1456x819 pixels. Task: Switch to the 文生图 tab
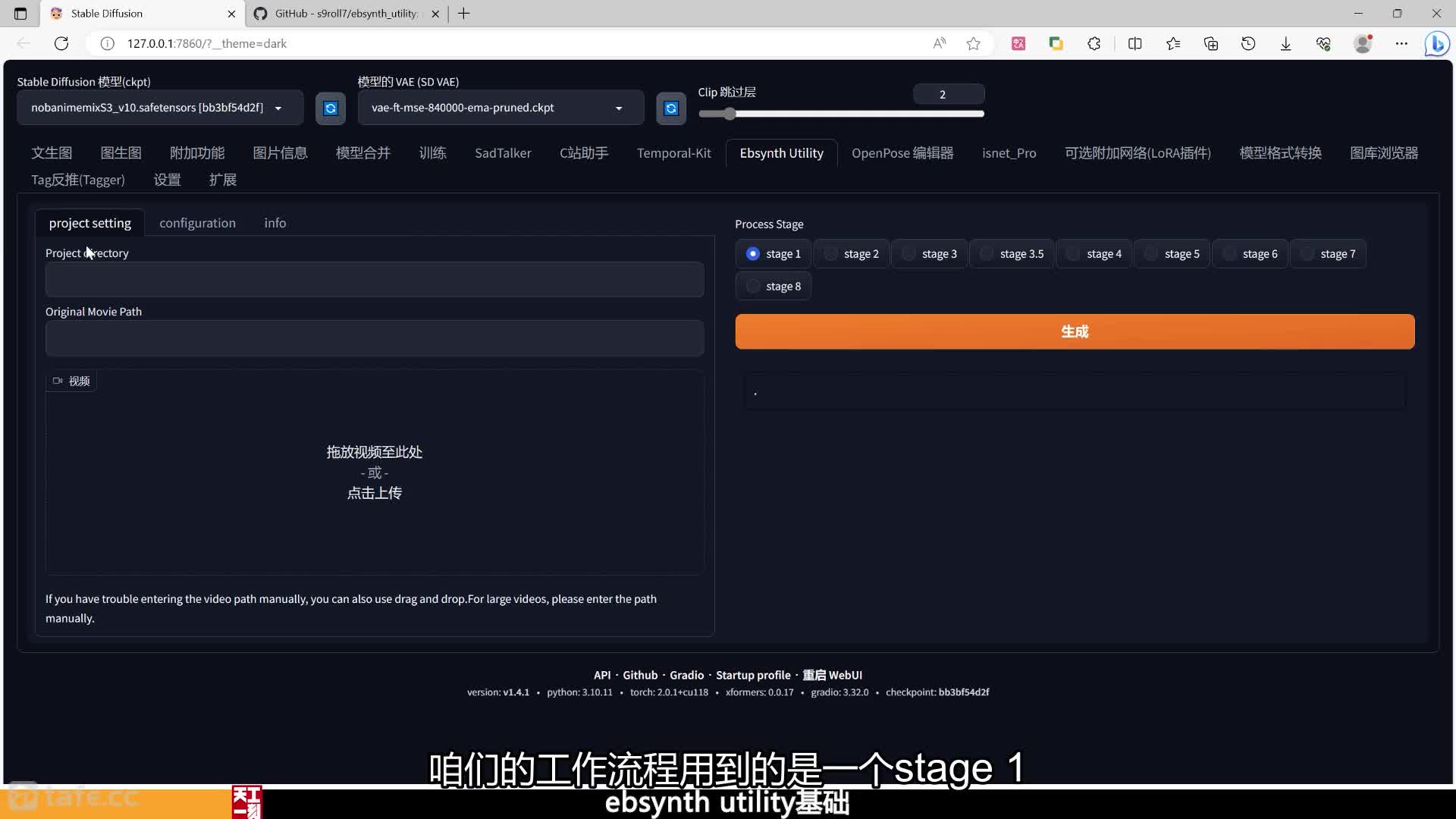pyautogui.click(x=52, y=152)
